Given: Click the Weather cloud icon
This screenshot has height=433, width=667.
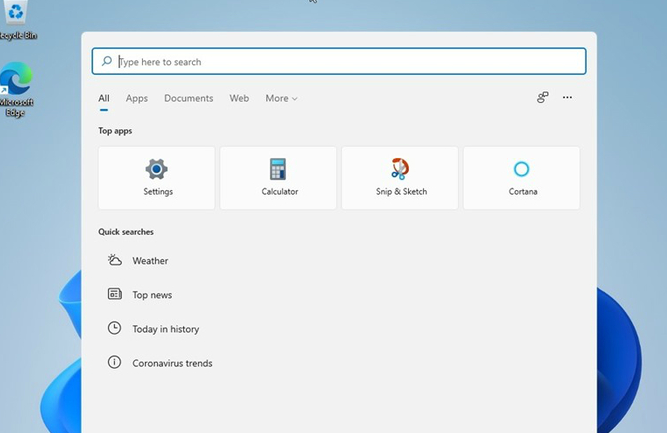Looking at the screenshot, I should 114,260.
